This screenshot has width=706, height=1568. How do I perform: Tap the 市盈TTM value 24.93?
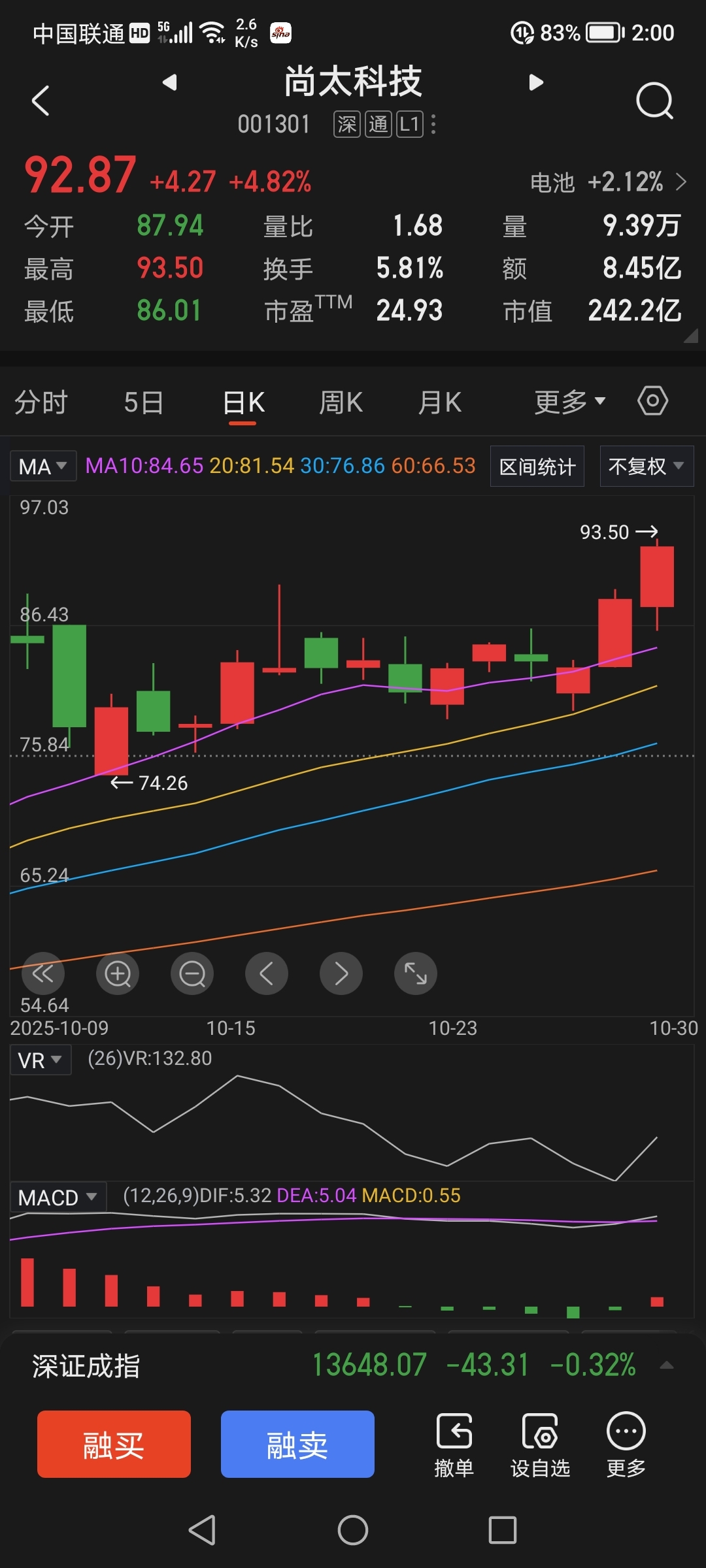[409, 310]
